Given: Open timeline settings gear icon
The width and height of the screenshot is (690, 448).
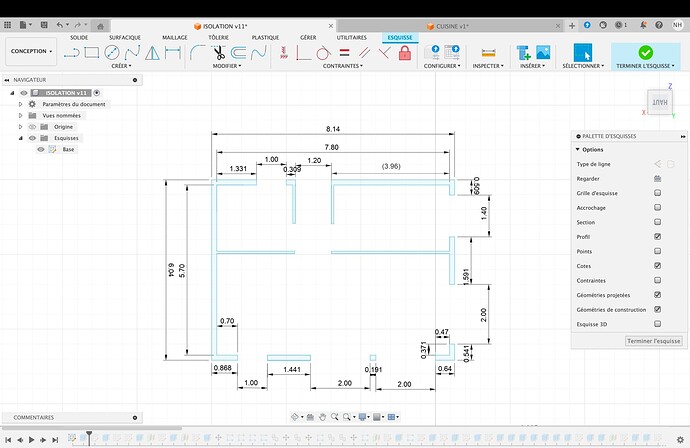Looking at the screenshot, I should pyautogui.click(x=679, y=438).
